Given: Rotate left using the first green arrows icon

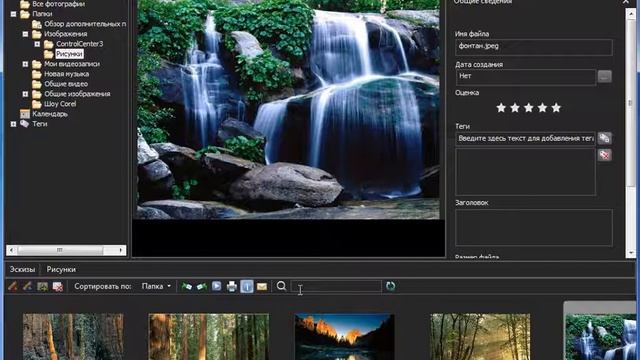Looking at the screenshot, I should pos(187,287).
